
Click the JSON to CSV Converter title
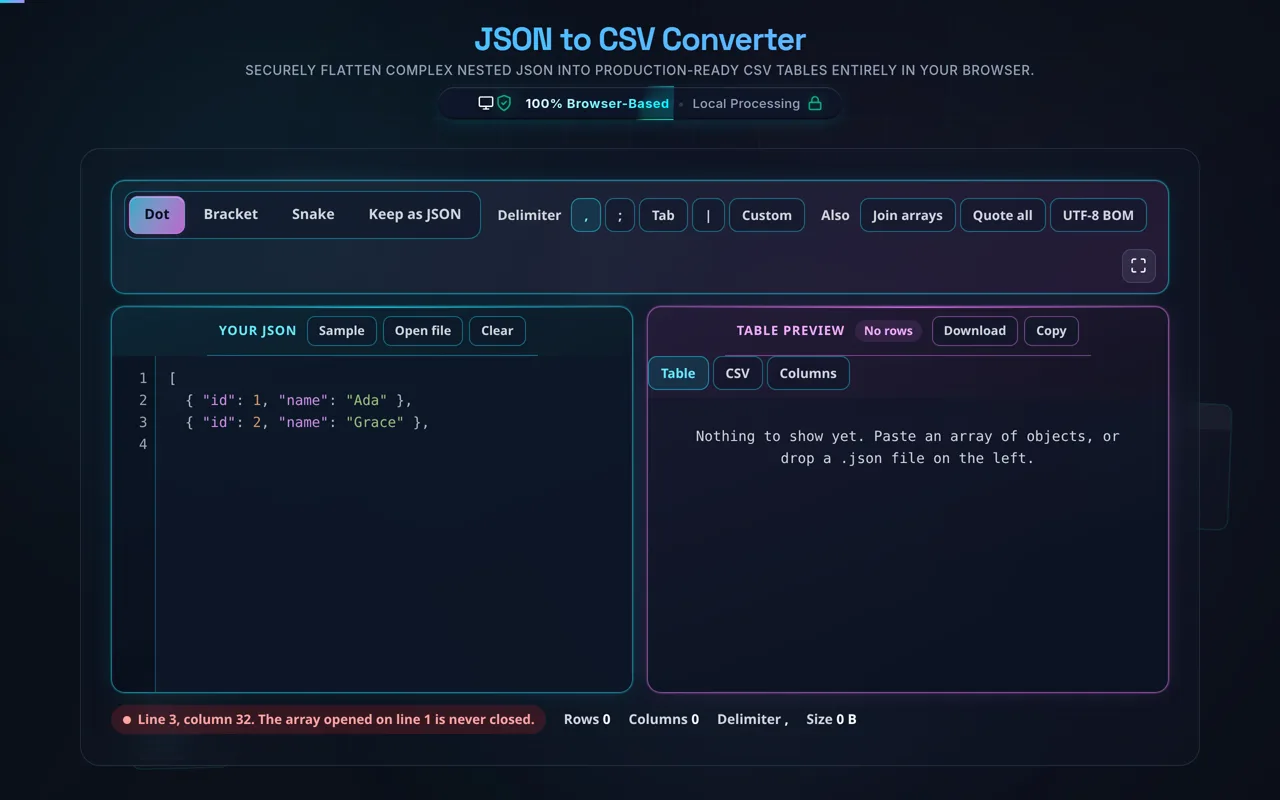coord(640,39)
